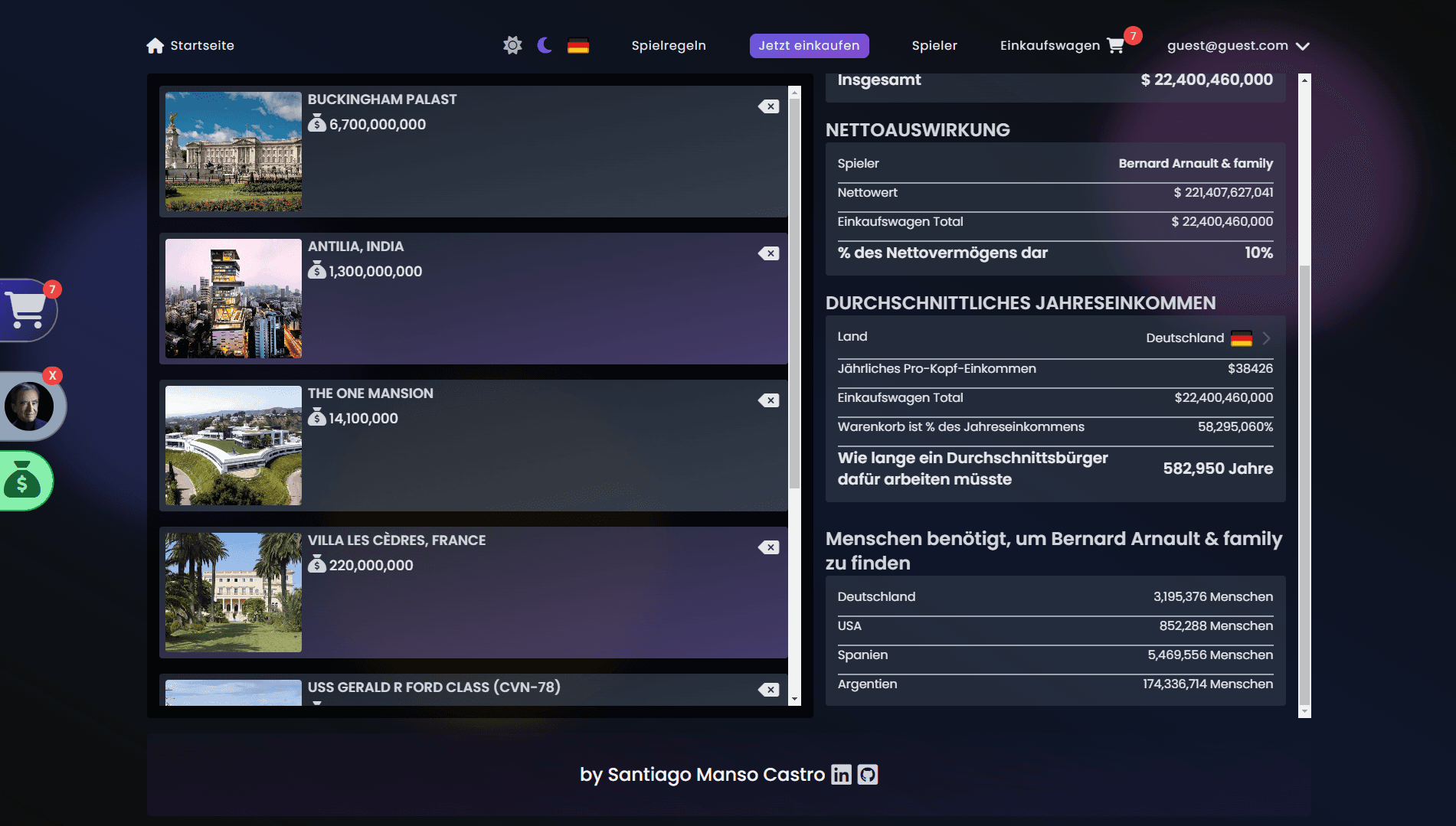Click the cart list scrollbar up arrow
This screenshot has height=826, width=1456.
pyautogui.click(x=794, y=93)
